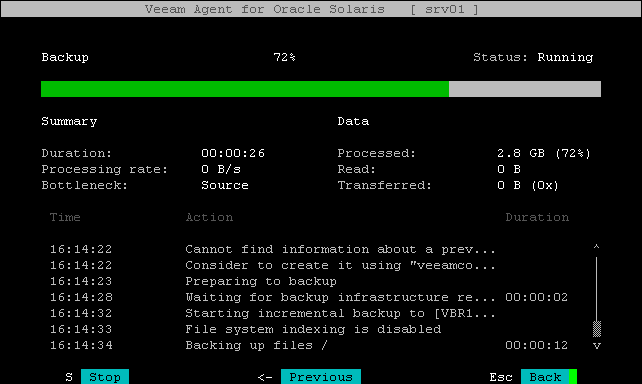The image size is (642, 384).
Task: Select the 'Preparing to backup' log entry
Action: pyautogui.click(x=309, y=281)
